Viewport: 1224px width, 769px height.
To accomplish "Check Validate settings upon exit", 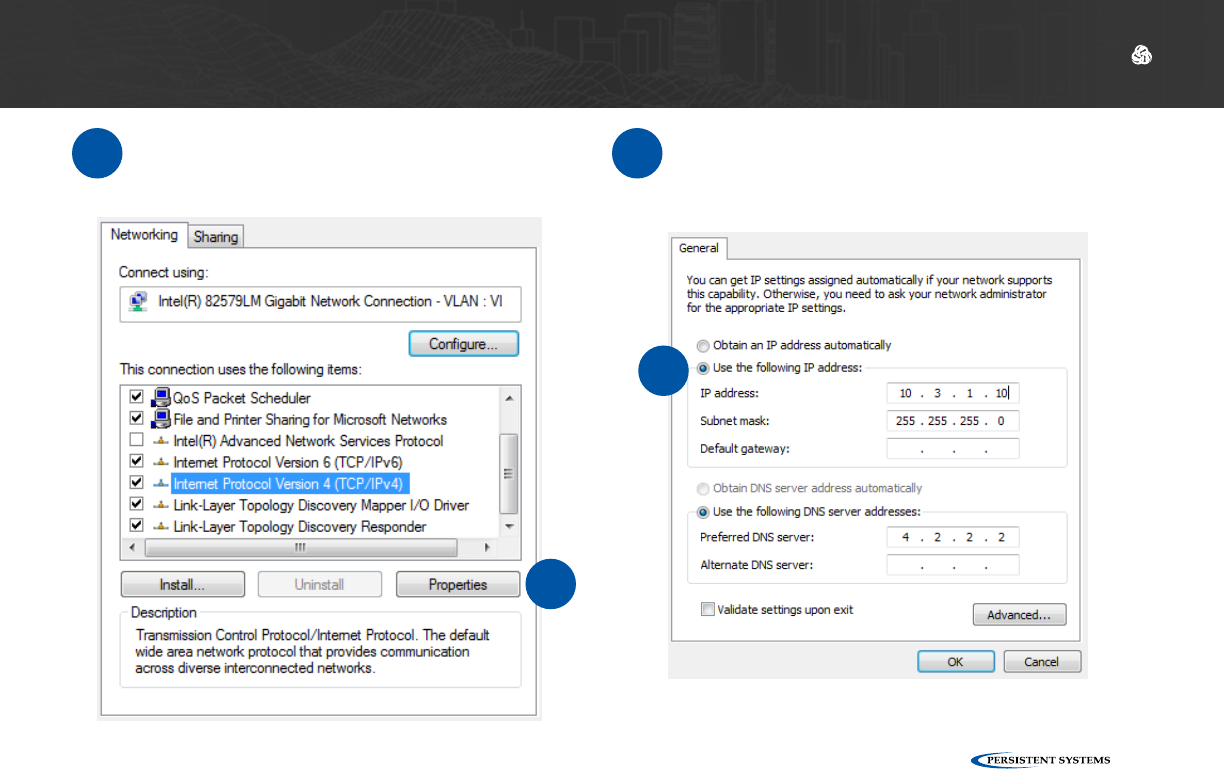I will [708, 609].
